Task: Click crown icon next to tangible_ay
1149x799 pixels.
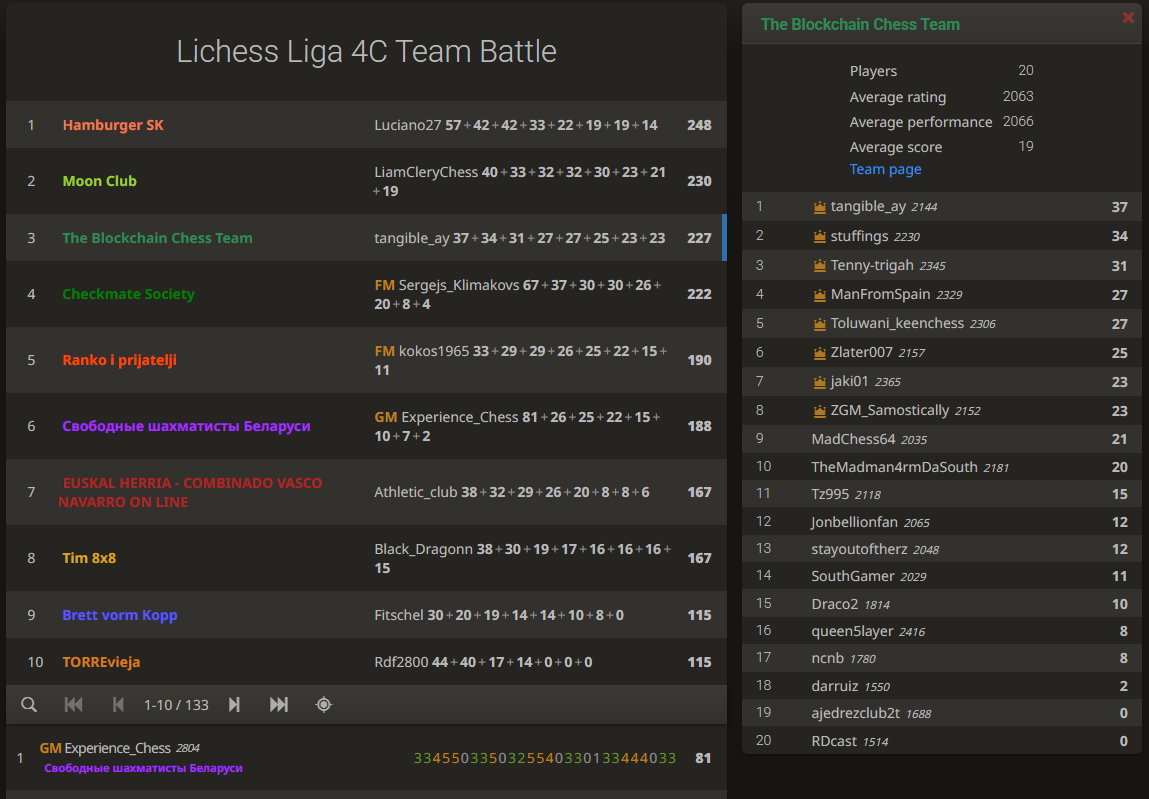Action: pyautogui.click(x=820, y=207)
